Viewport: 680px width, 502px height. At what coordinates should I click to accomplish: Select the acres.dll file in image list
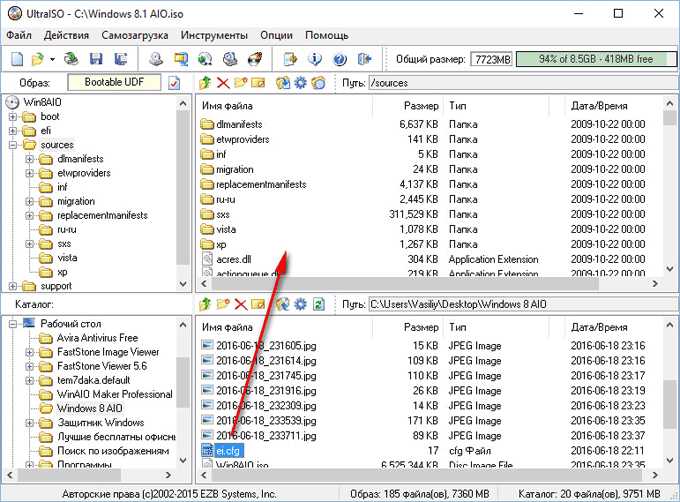point(234,259)
